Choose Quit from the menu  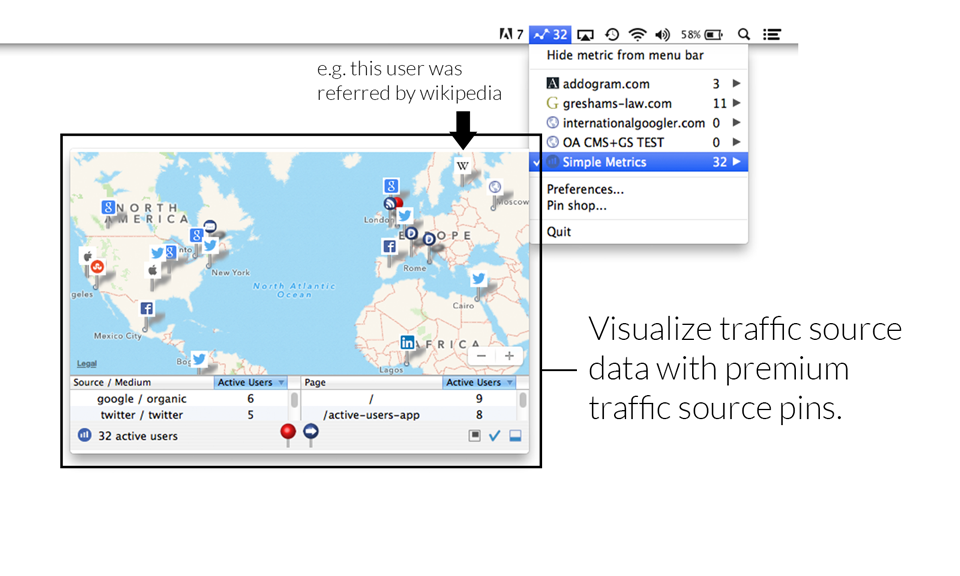coord(559,232)
